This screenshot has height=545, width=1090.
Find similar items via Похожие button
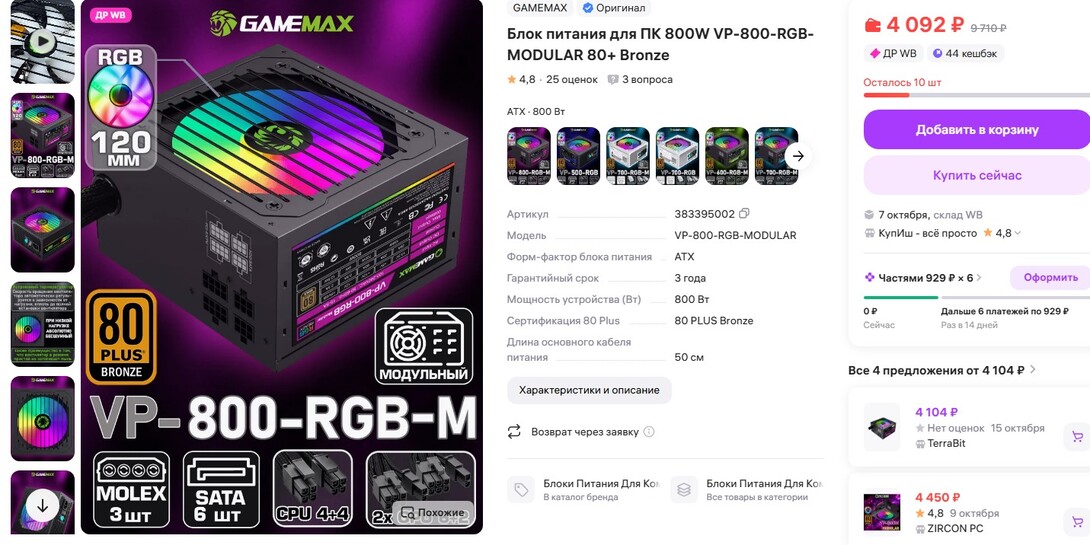433,514
